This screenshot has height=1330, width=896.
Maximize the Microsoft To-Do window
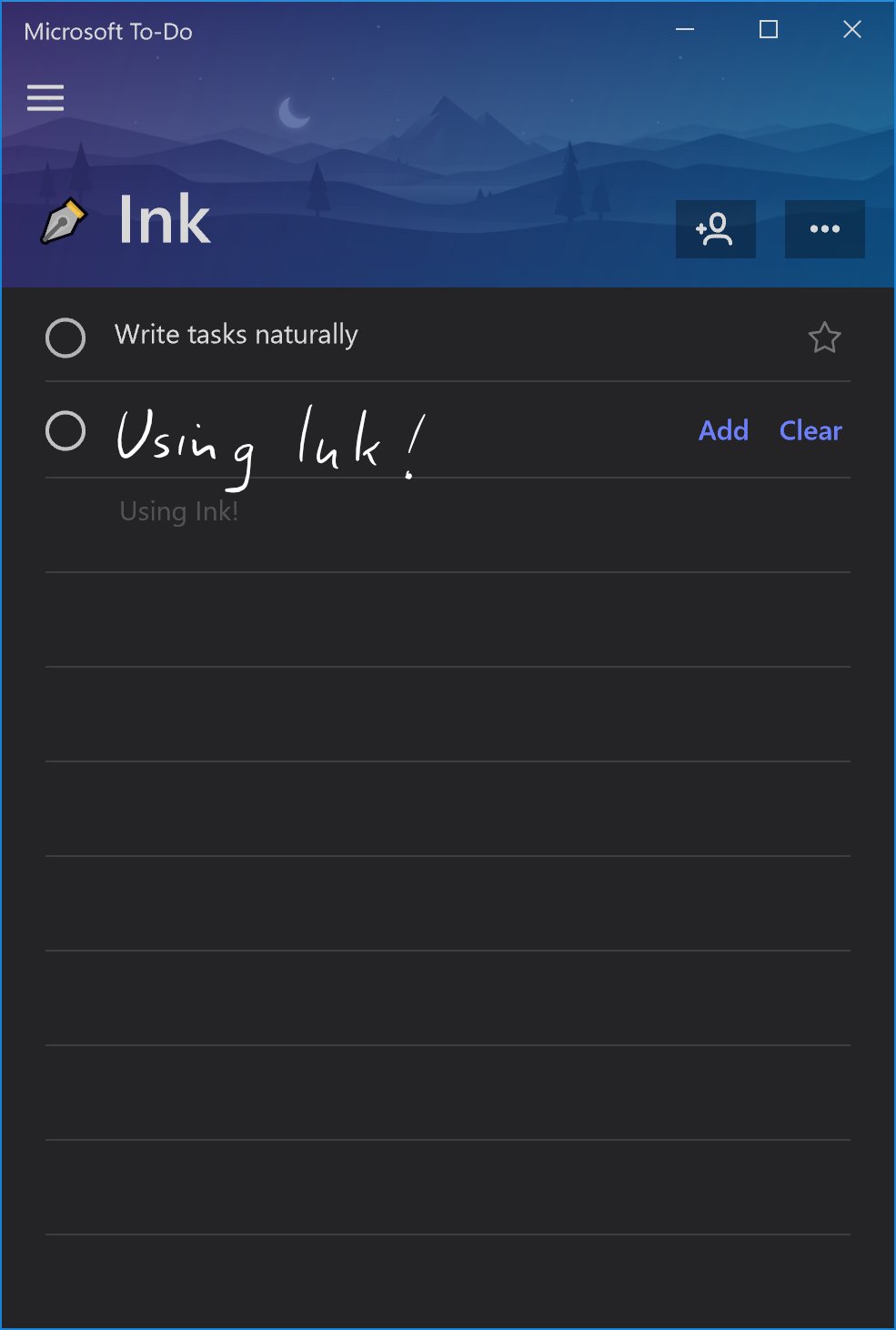(x=769, y=30)
